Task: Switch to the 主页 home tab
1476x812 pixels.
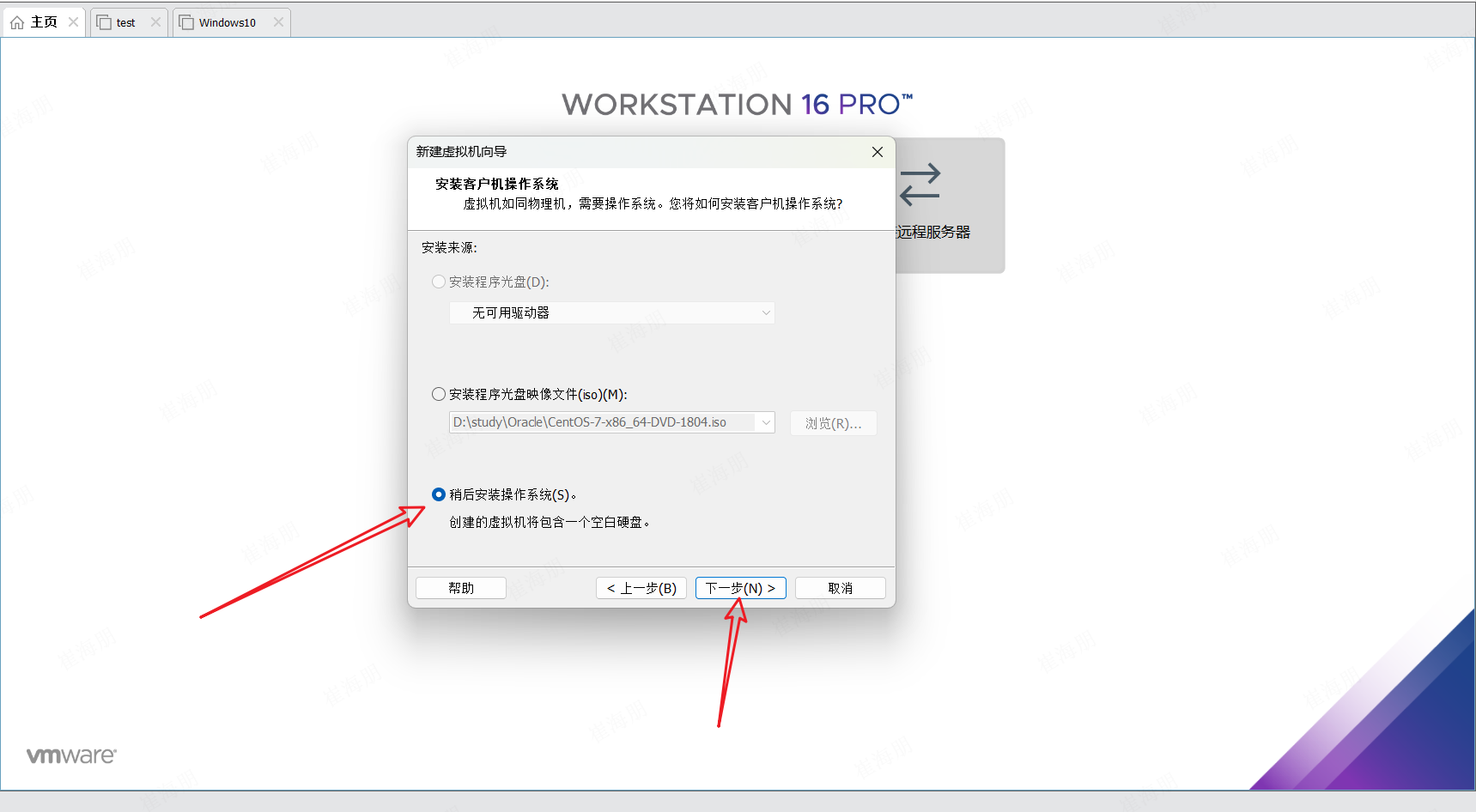Action: [44, 22]
